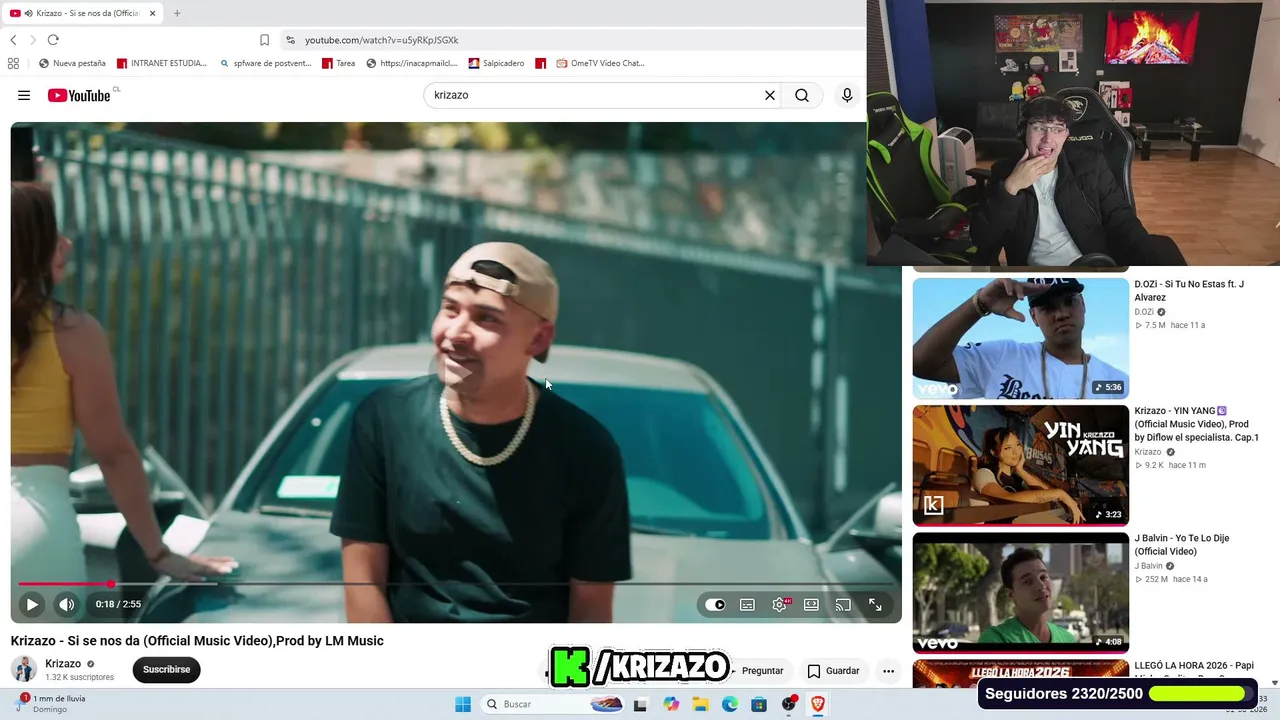1280x720 pixels.
Task: Toggle the autoplay switch in the player
Action: 715,604
